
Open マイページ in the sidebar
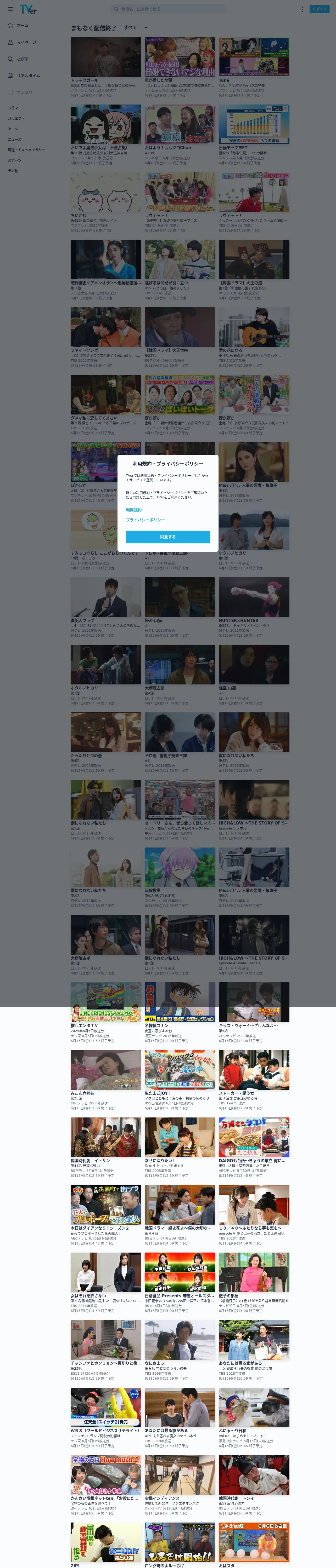point(26,42)
